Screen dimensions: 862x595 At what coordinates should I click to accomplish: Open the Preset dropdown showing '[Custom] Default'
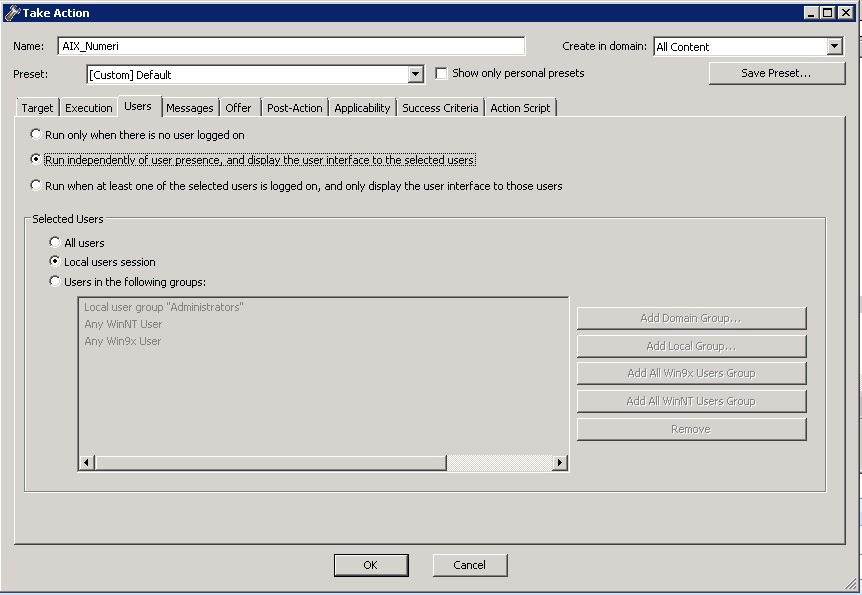tap(416, 74)
